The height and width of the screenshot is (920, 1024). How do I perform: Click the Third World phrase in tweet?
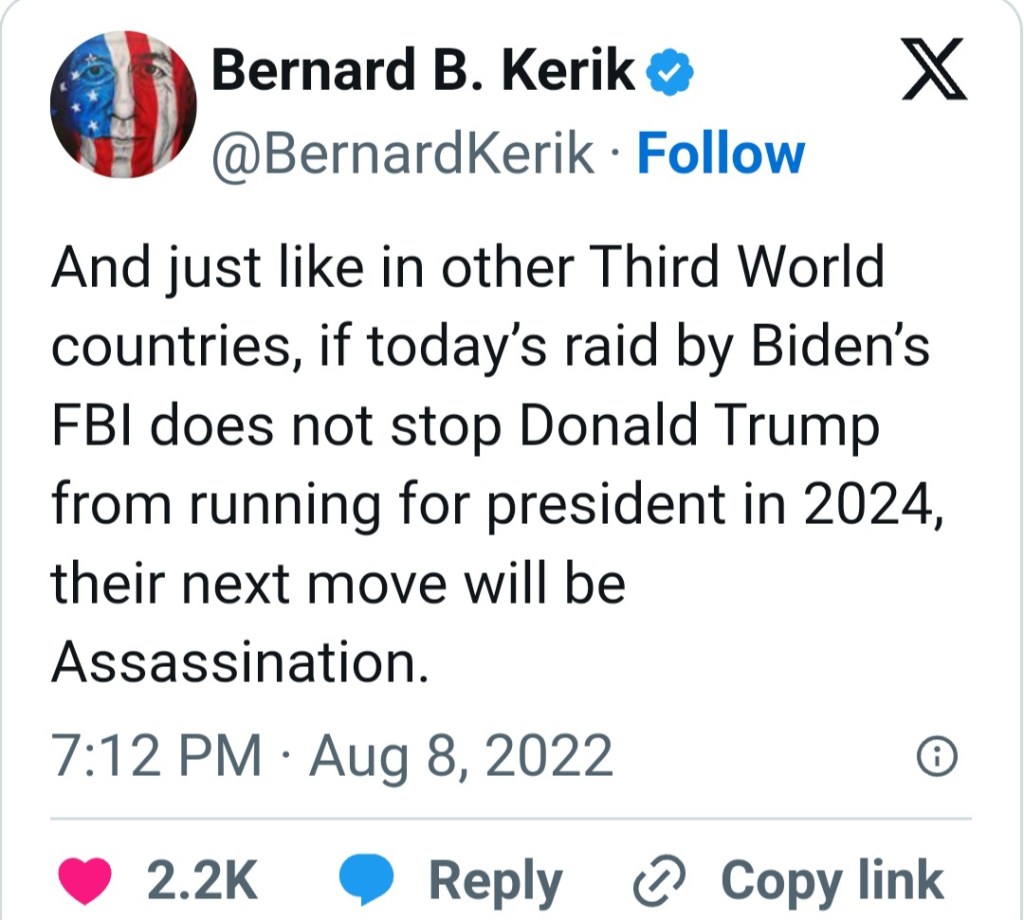pos(736,267)
